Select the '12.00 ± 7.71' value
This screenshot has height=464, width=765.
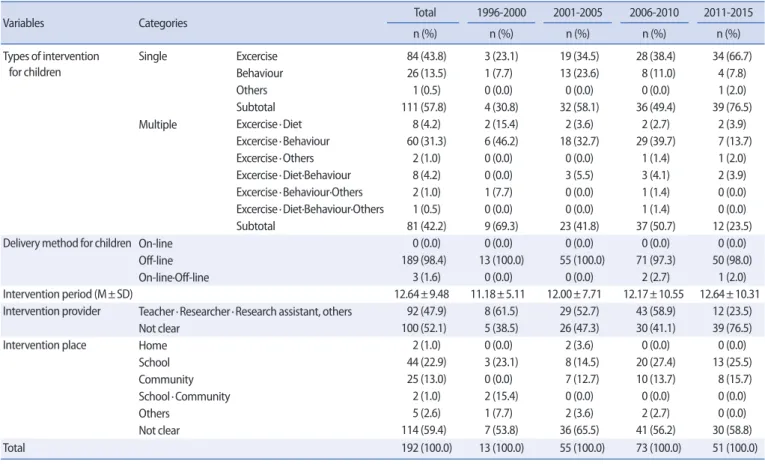click(x=574, y=294)
